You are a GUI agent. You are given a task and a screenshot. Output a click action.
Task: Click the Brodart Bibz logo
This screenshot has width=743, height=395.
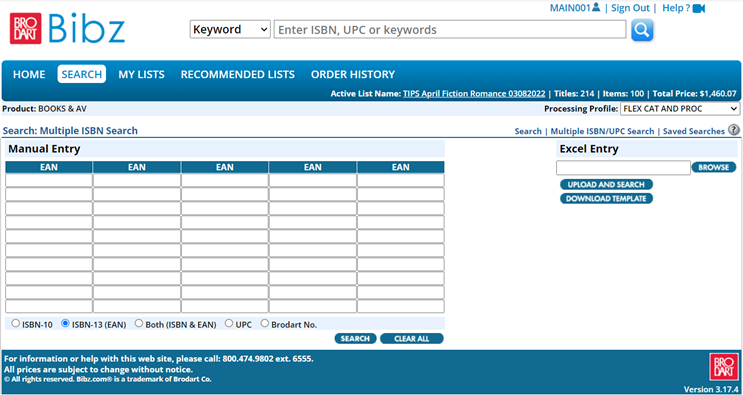click(67, 28)
